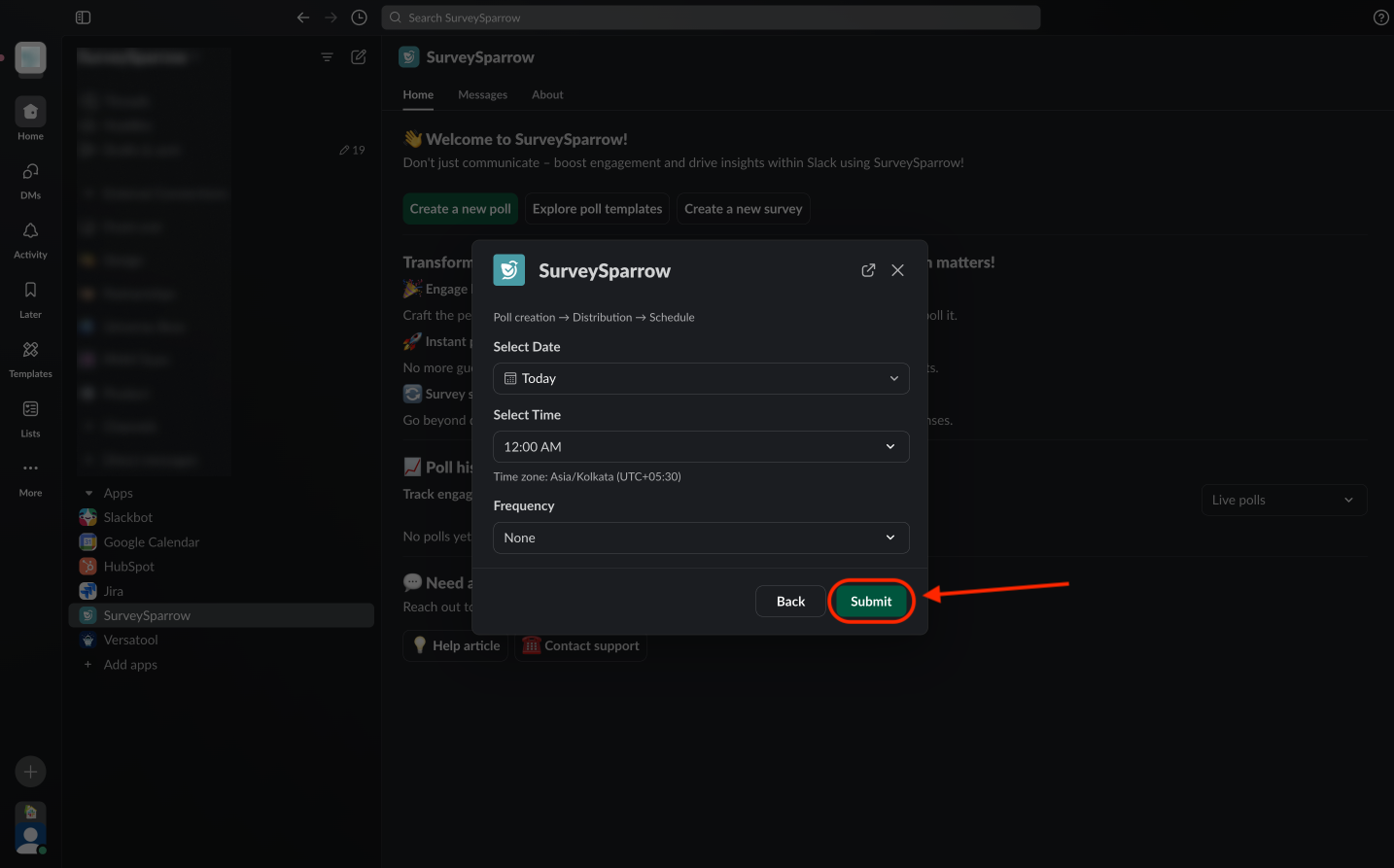Open the Activity bell icon
This screenshot has width=1394, height=868.
(30, 232)
